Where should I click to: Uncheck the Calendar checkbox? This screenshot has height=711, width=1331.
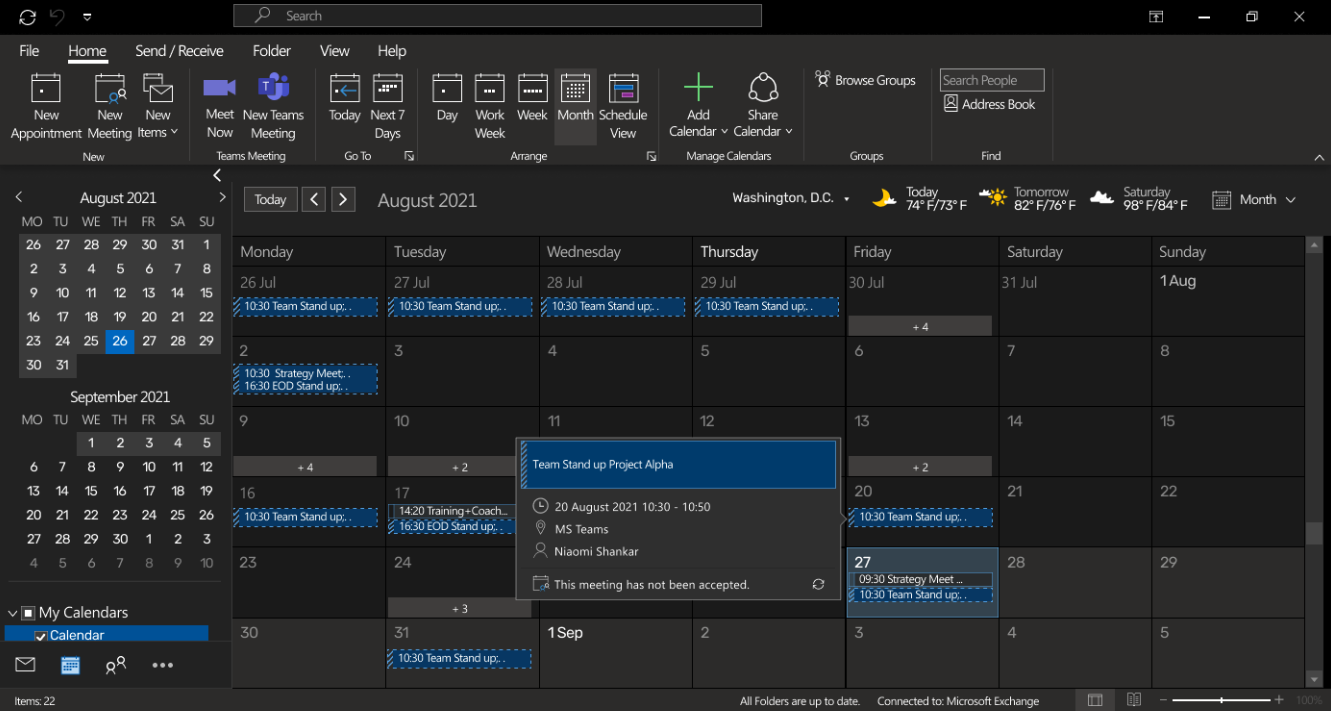[x=41, y=636]
